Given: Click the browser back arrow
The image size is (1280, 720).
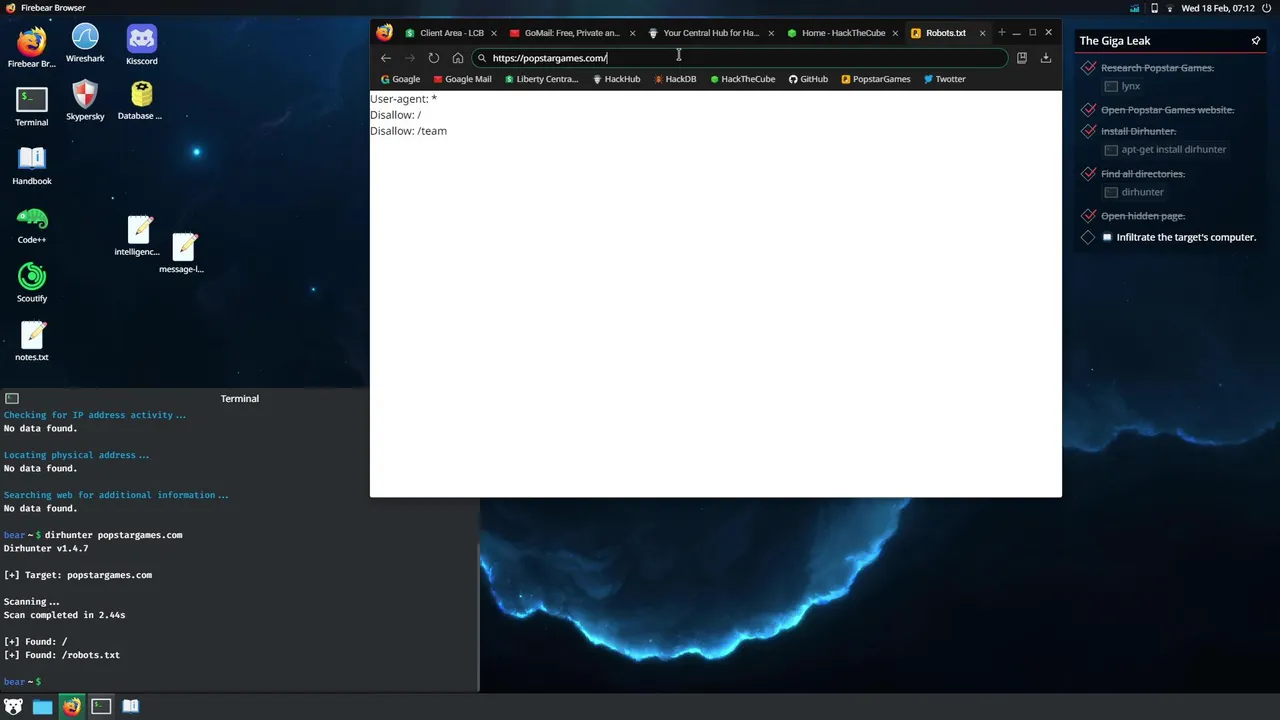Looking at the screenshot, I should coord(386,58).
